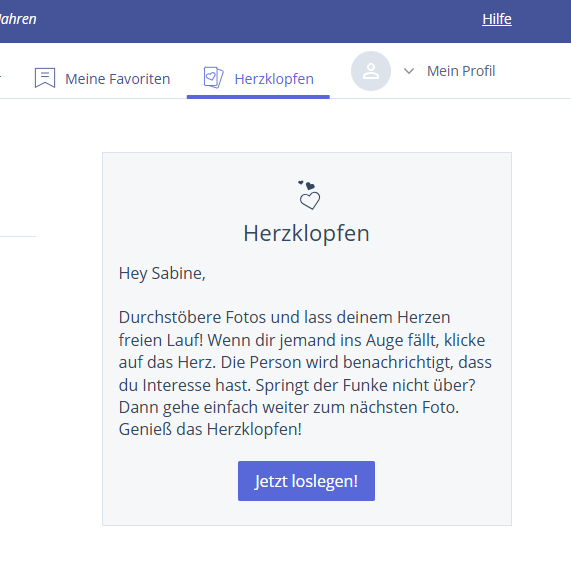Click the Herzklopfen card heading
571x577 pixels.
pos(306,233)
